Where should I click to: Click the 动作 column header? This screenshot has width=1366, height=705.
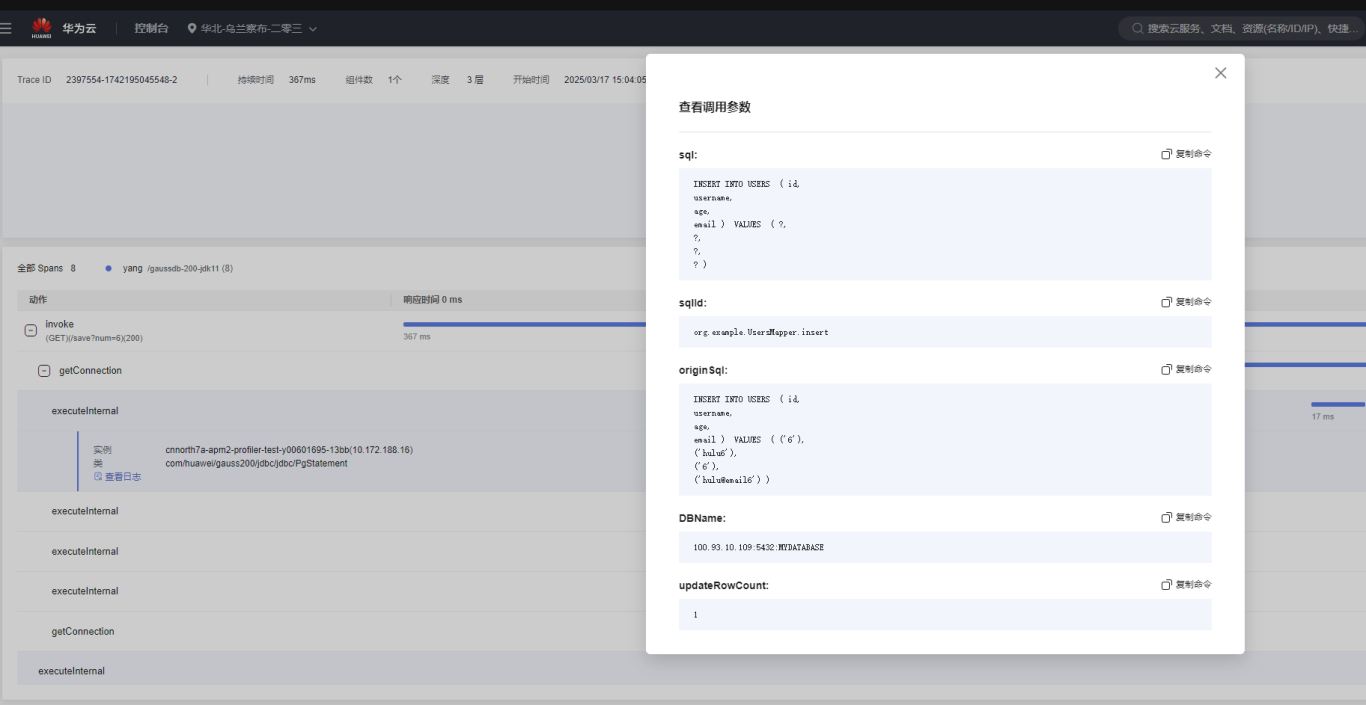point(38,300)
